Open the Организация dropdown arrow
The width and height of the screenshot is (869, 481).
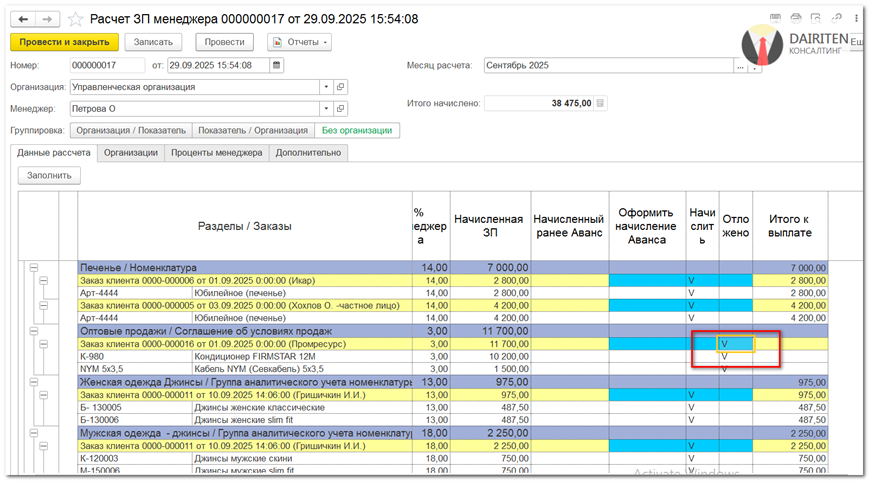326,87
